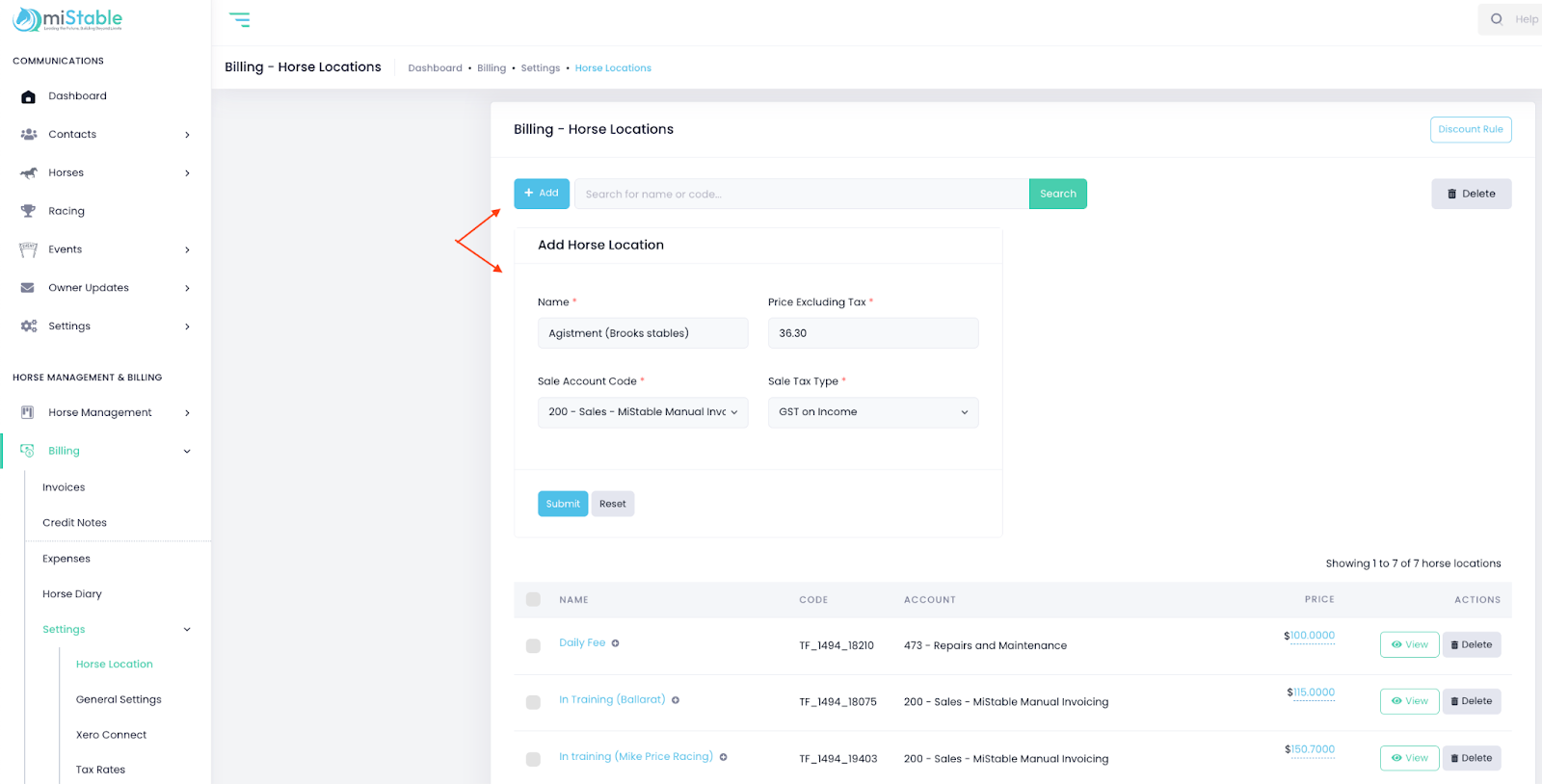Image resolution: width=1542 pixels, height=784 pixels.
Task: Click the search magnifier icon near Help
Action: coord(1496,19)
